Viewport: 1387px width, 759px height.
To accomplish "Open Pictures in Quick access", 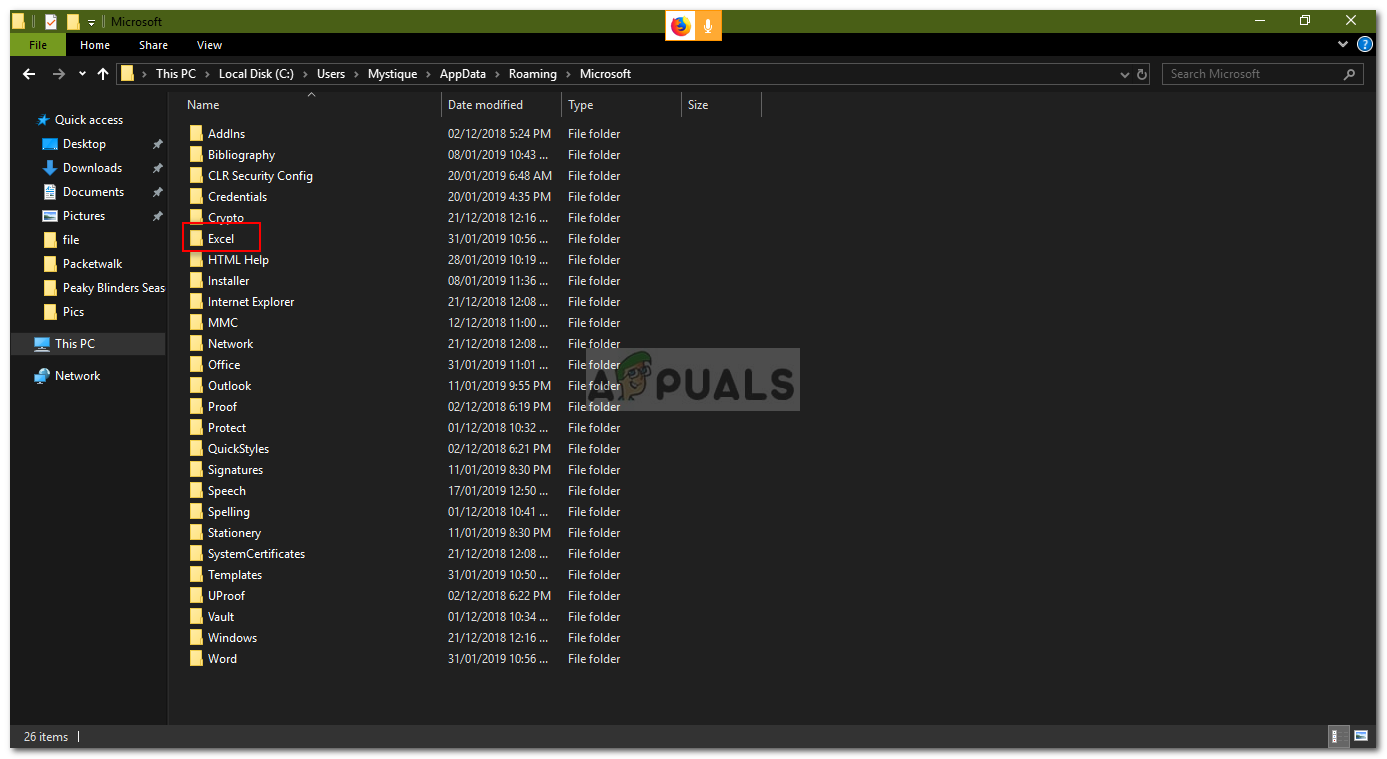I will point(84,216).
